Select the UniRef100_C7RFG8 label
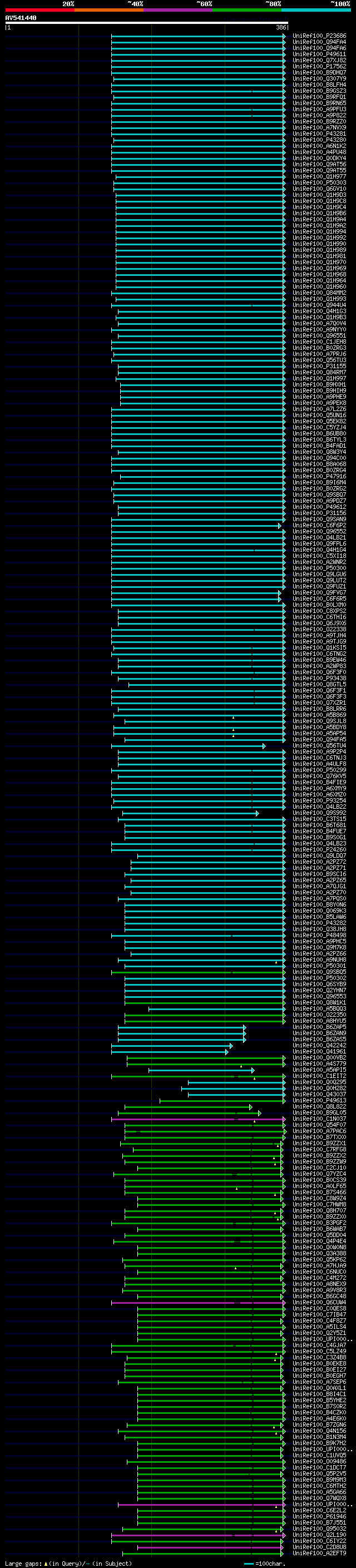This screenshot has width=356, height=1568. (319, 1150)
